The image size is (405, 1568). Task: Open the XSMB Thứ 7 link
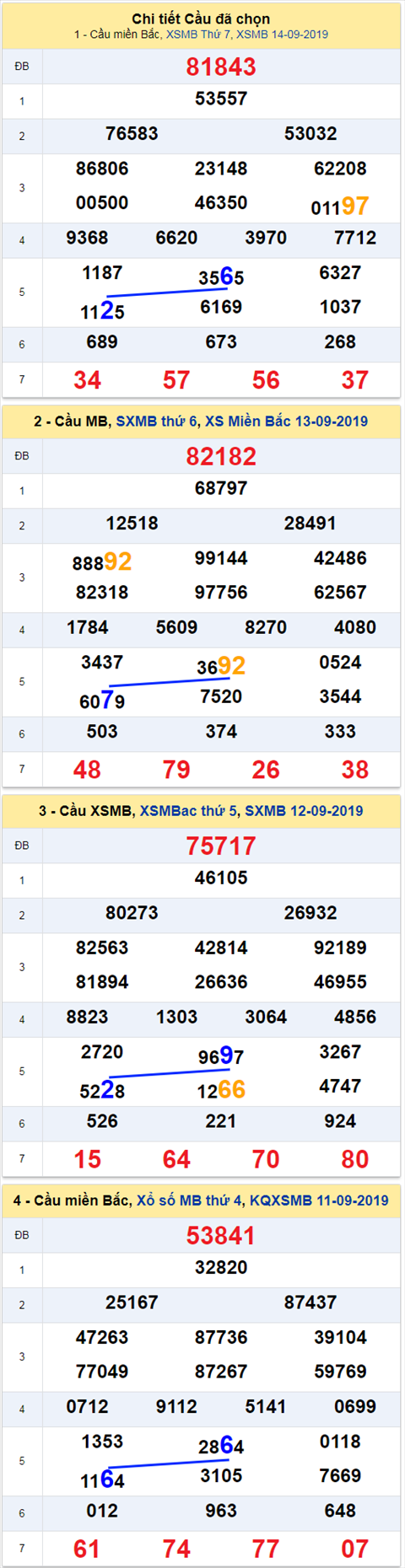coord(199,35)
